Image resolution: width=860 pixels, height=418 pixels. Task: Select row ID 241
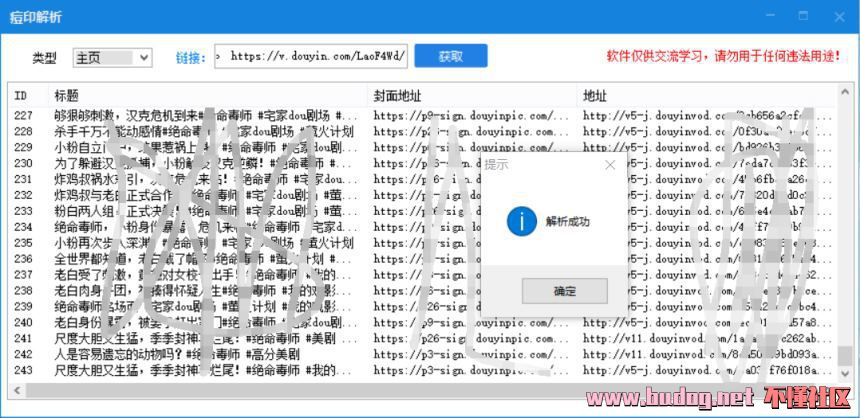[x=422, y=338]
